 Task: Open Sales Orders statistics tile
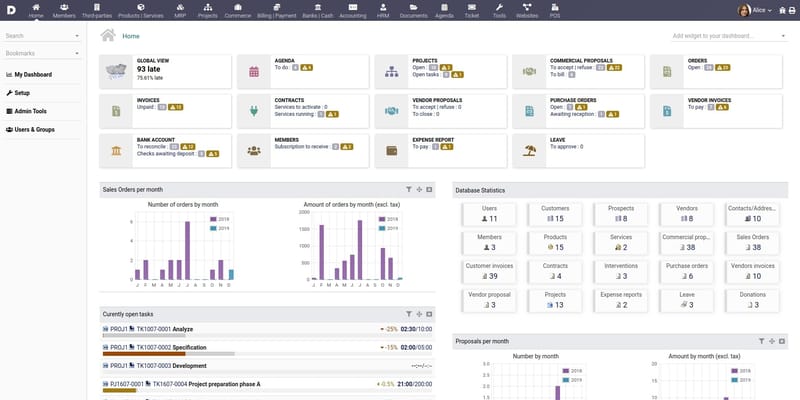pyautogui.click(x=753, y=243)
